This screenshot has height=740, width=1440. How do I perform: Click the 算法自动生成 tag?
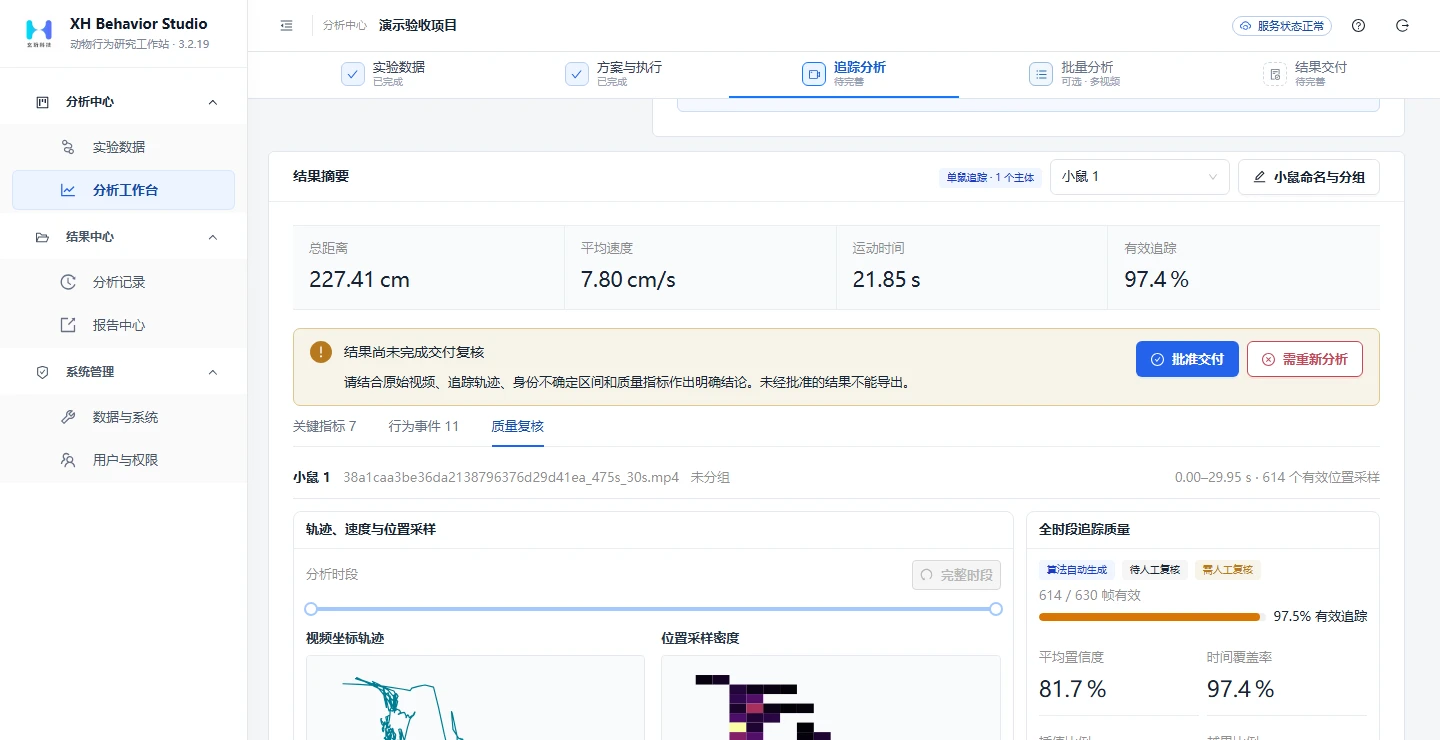pyautogui.click(x=1077, y=570)
